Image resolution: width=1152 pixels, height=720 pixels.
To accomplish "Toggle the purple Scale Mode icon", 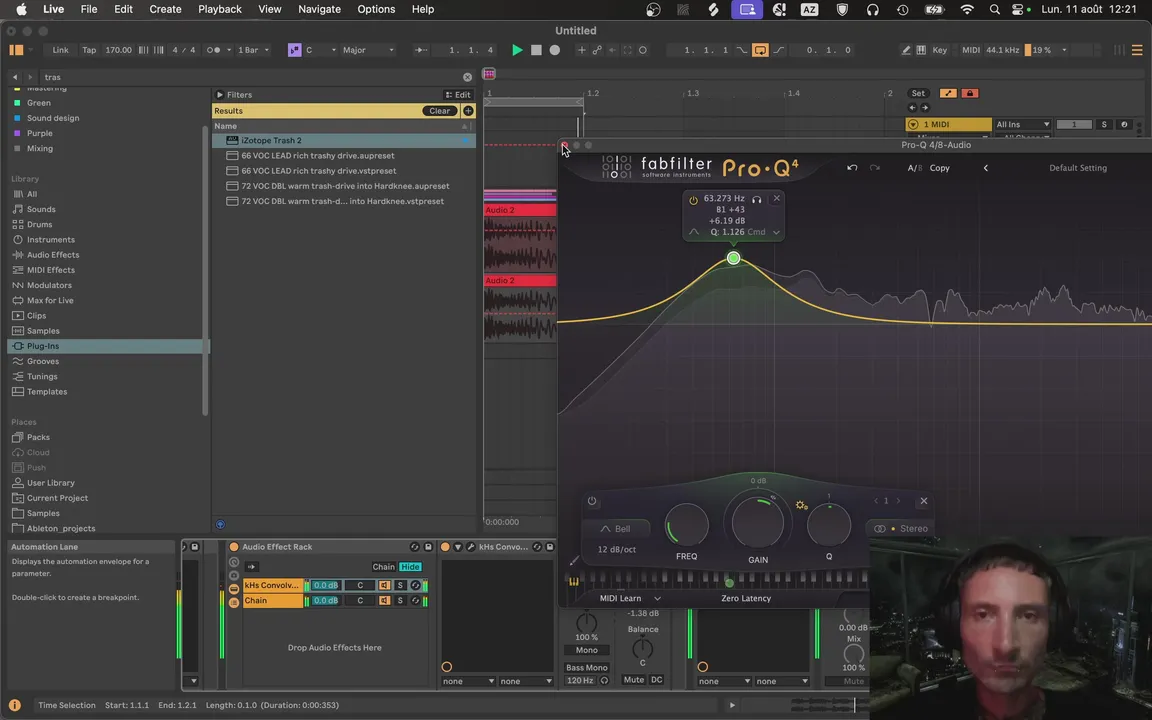I will [295, 50].
